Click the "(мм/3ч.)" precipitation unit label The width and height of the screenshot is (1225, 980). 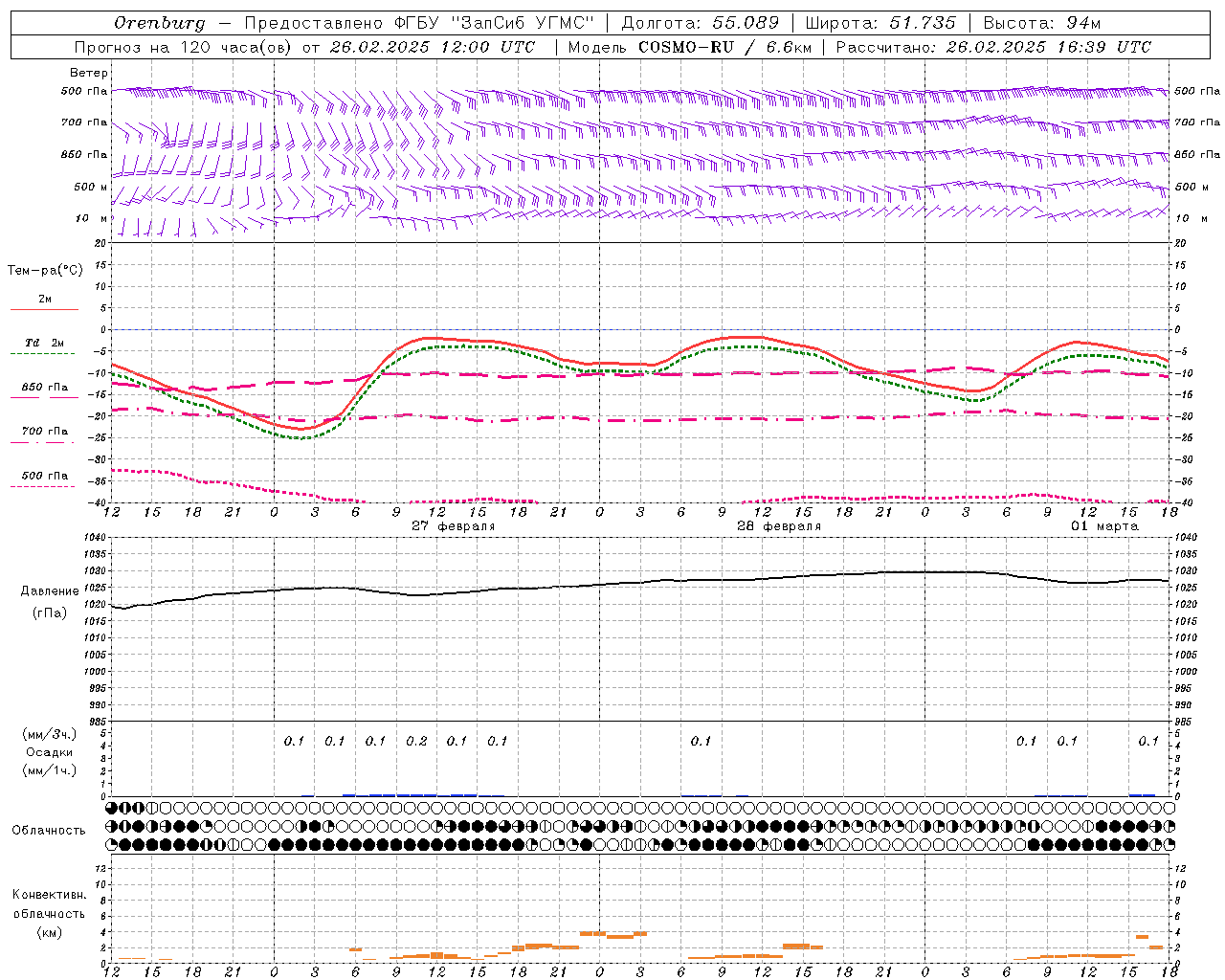[x=50, y=734]
